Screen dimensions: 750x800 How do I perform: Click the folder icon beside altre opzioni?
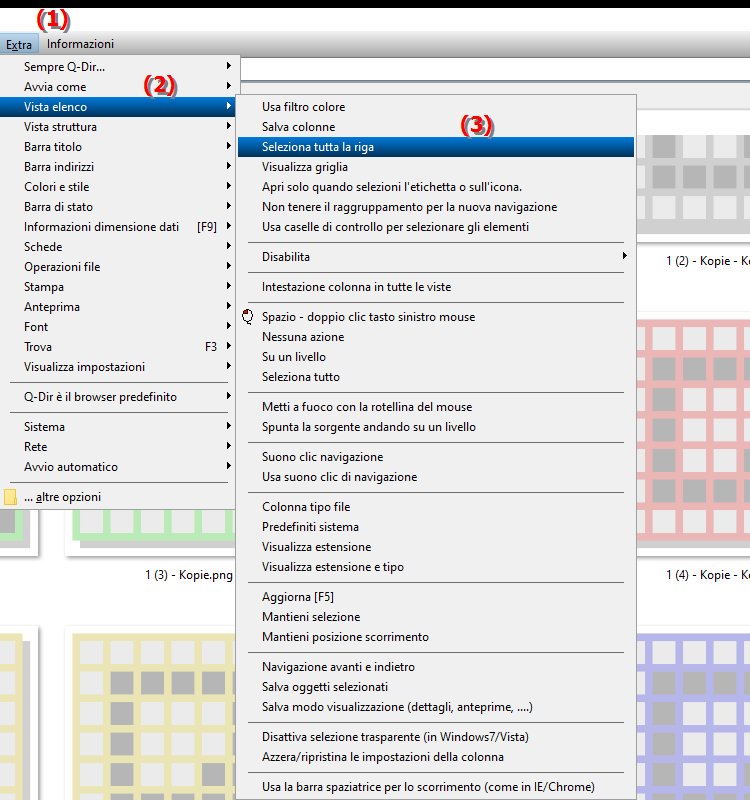(x=10, y=497)
